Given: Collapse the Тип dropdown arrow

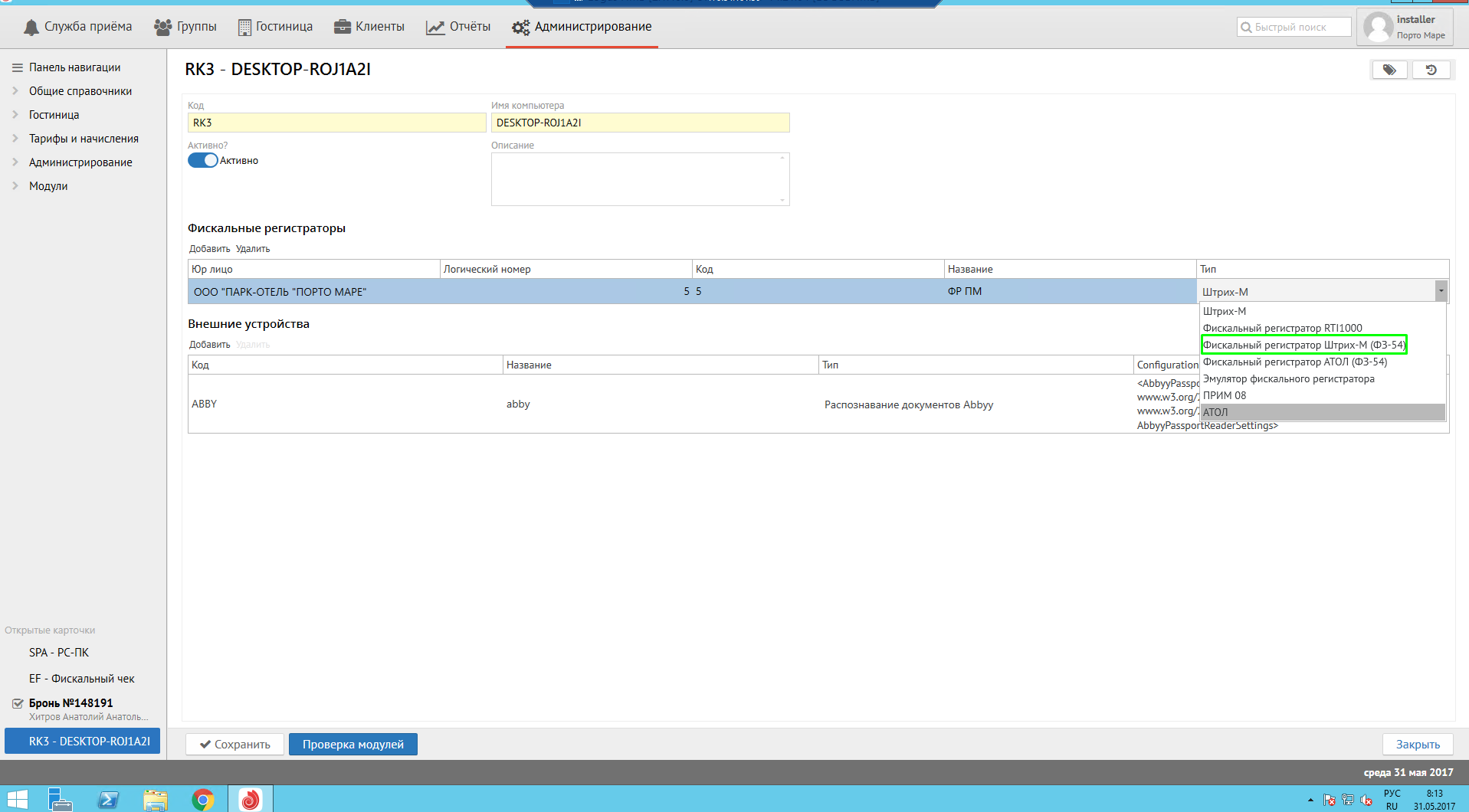Looking at the screenshot, I should coord(1441,291).
